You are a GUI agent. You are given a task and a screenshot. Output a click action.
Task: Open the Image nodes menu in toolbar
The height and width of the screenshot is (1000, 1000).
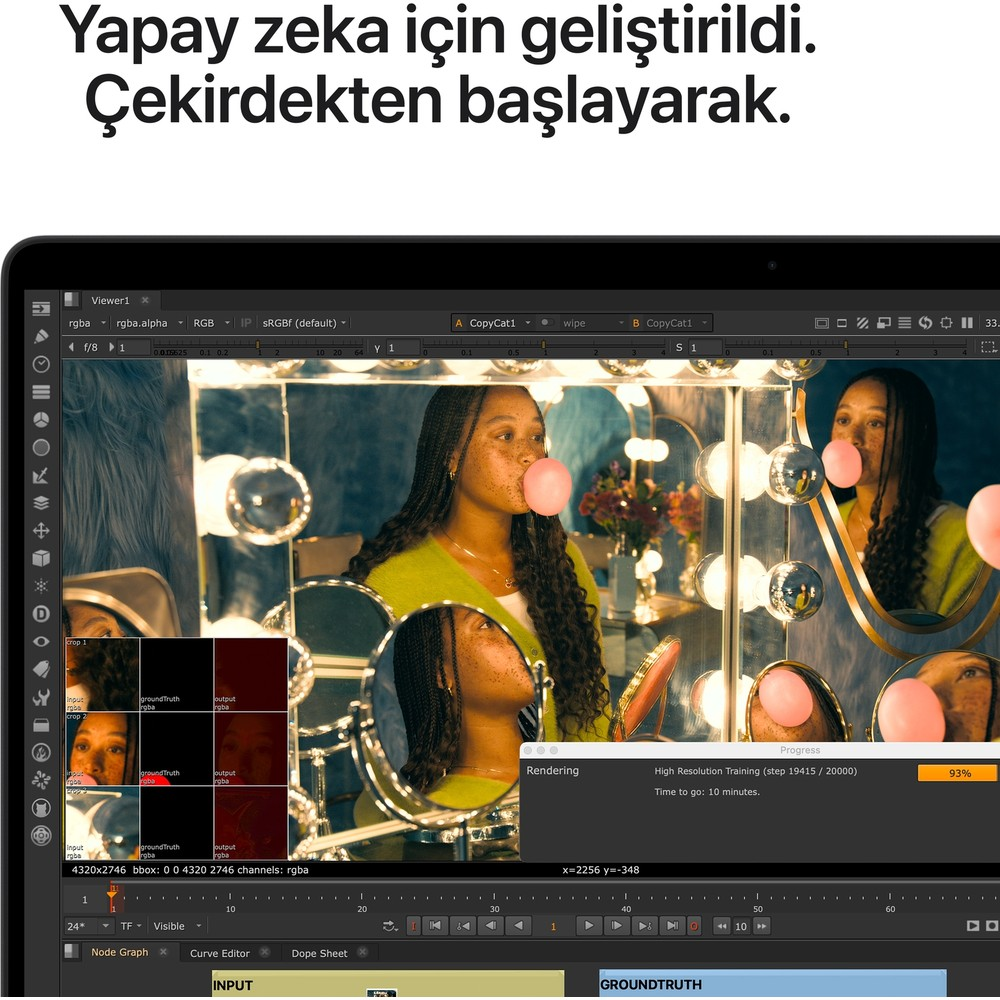[41, 309]
